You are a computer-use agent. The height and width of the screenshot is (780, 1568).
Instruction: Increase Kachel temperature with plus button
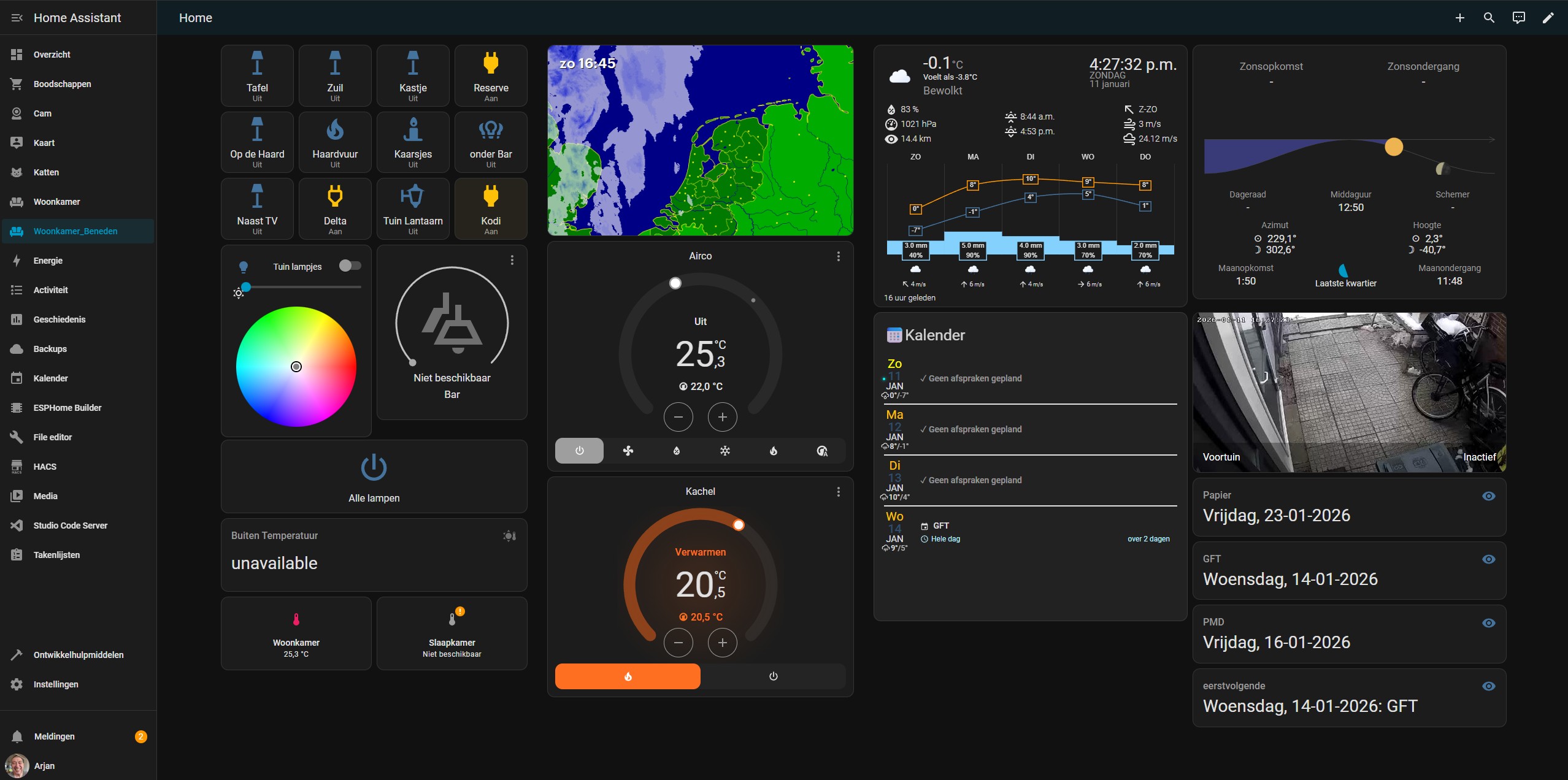coord(722,643)
